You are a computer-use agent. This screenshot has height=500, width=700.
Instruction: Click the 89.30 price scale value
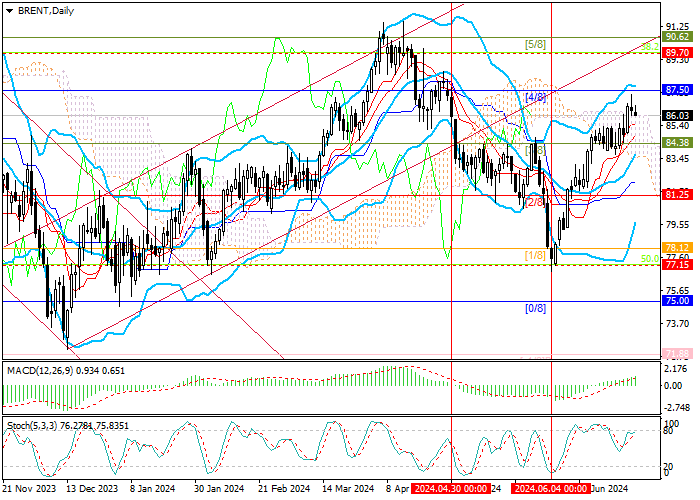pyautogui.click(x=677, y=60)
